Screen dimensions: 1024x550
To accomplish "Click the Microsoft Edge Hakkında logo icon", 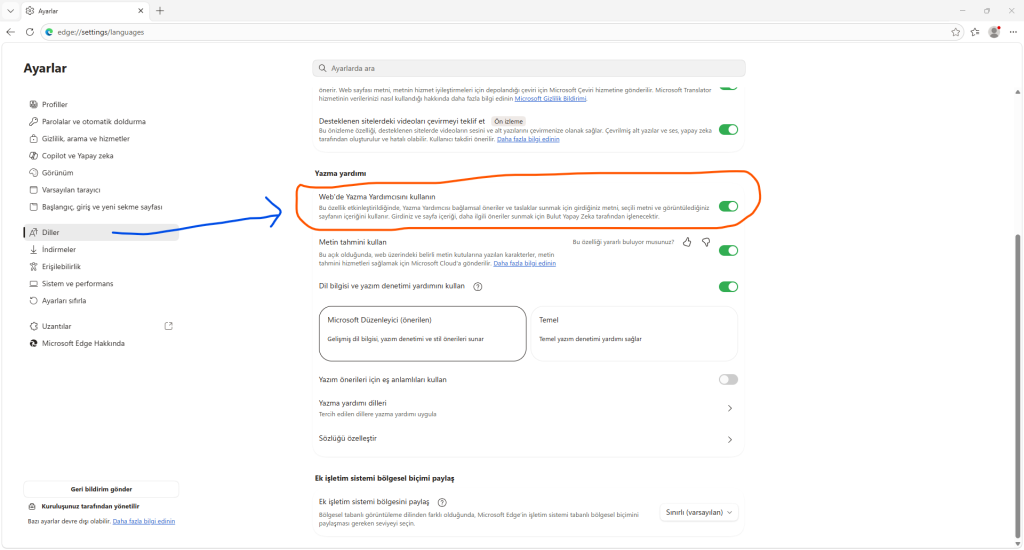I will (x=33, y=343).
